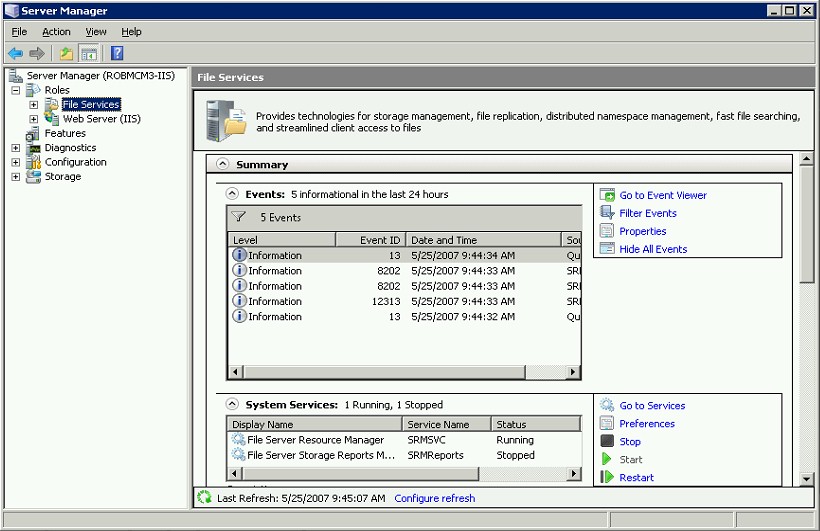Click the Stop service link

point(630,442)
